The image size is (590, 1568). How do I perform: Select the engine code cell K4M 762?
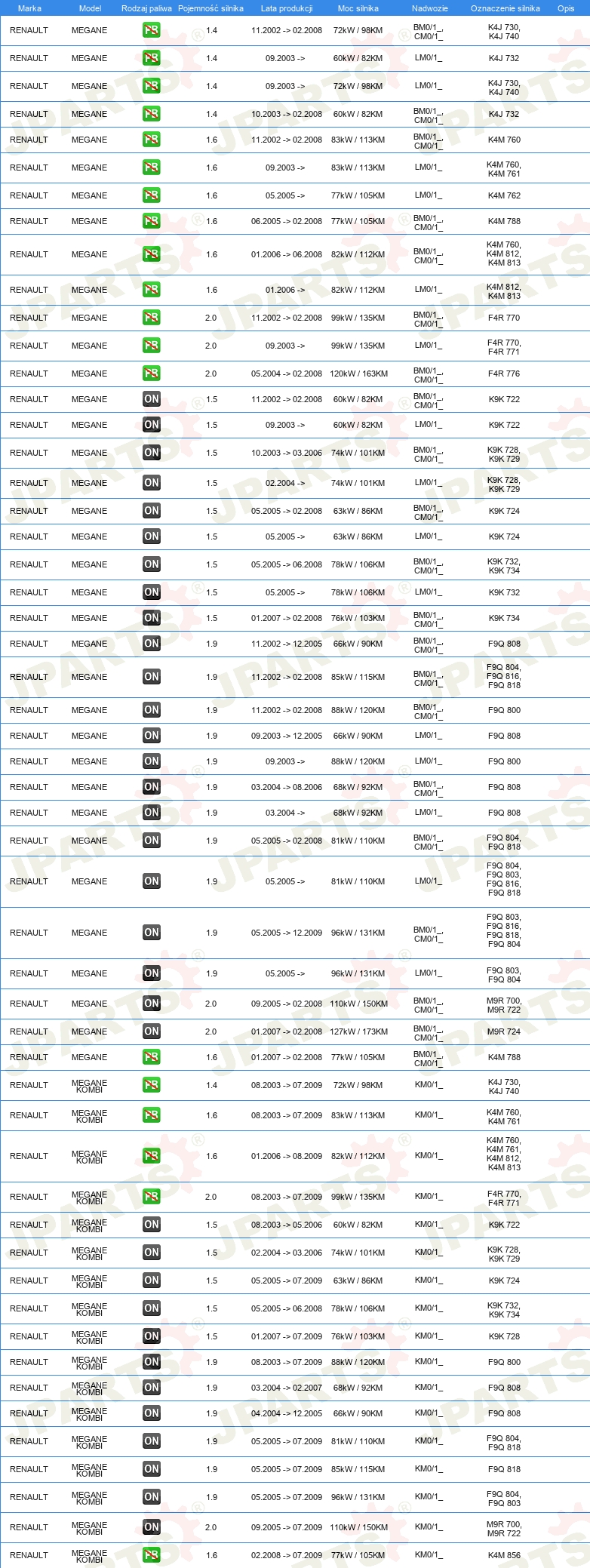(x=504, y=195)
